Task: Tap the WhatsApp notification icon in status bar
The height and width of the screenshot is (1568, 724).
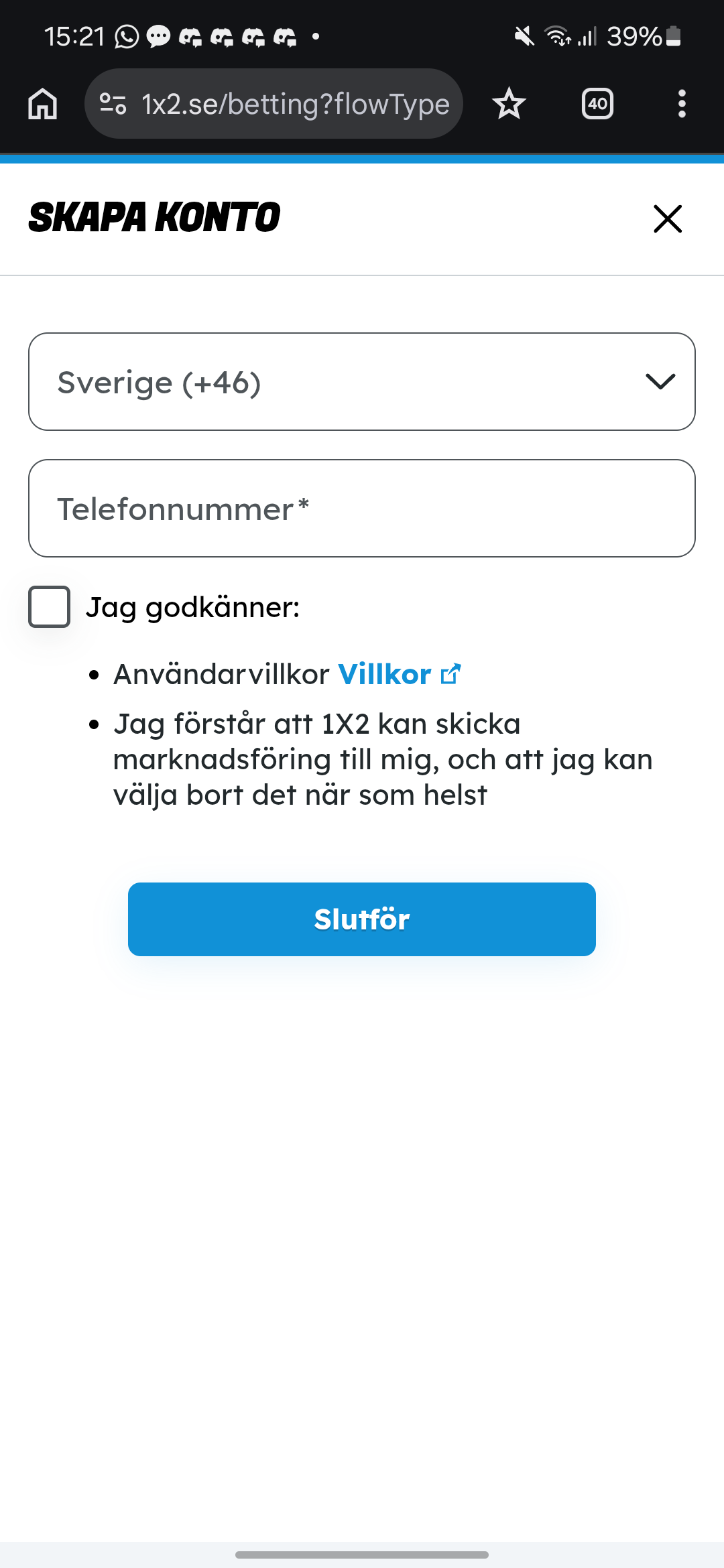Action: point(127,36)
